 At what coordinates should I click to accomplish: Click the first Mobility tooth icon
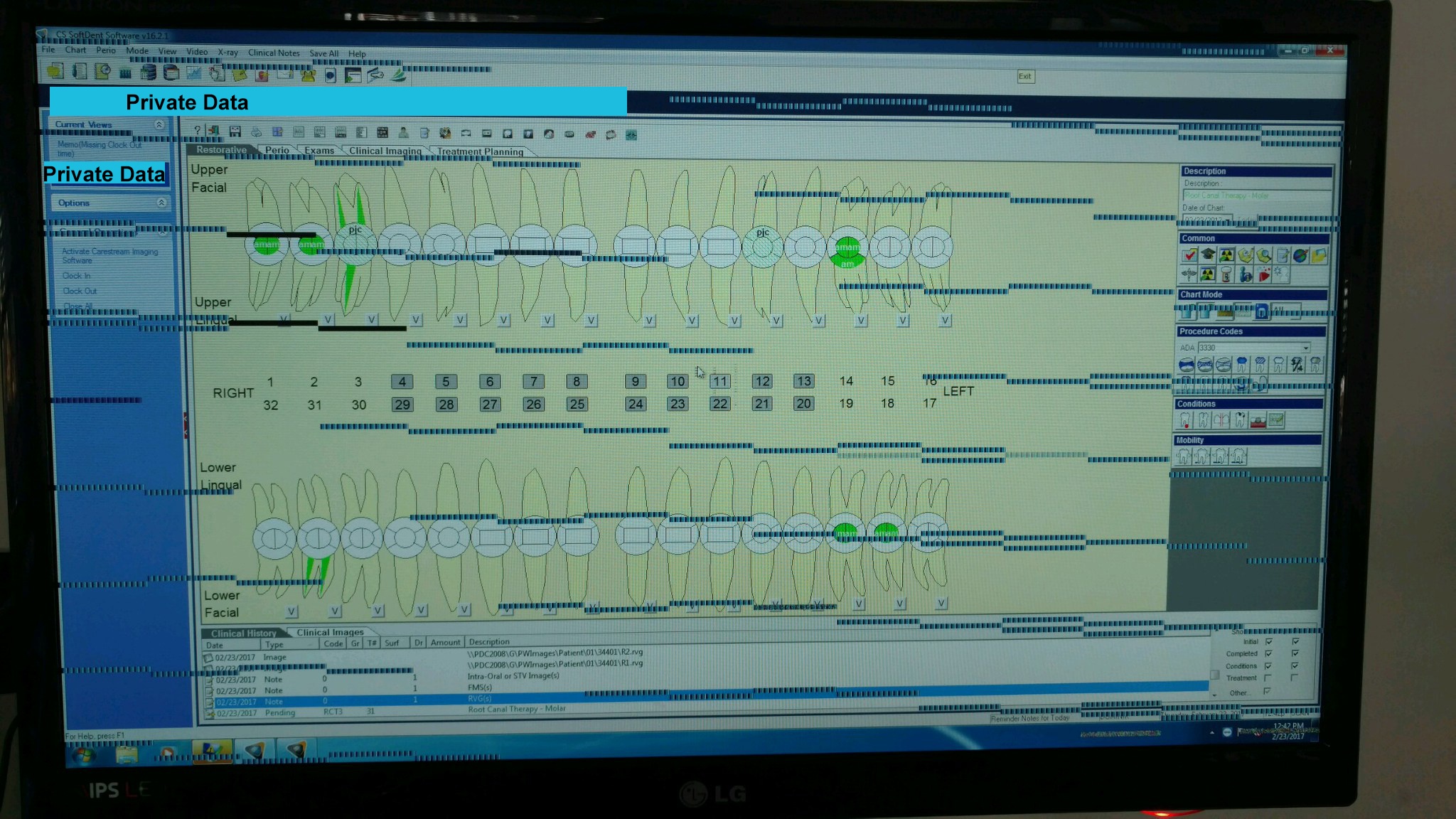point(1184,456)
